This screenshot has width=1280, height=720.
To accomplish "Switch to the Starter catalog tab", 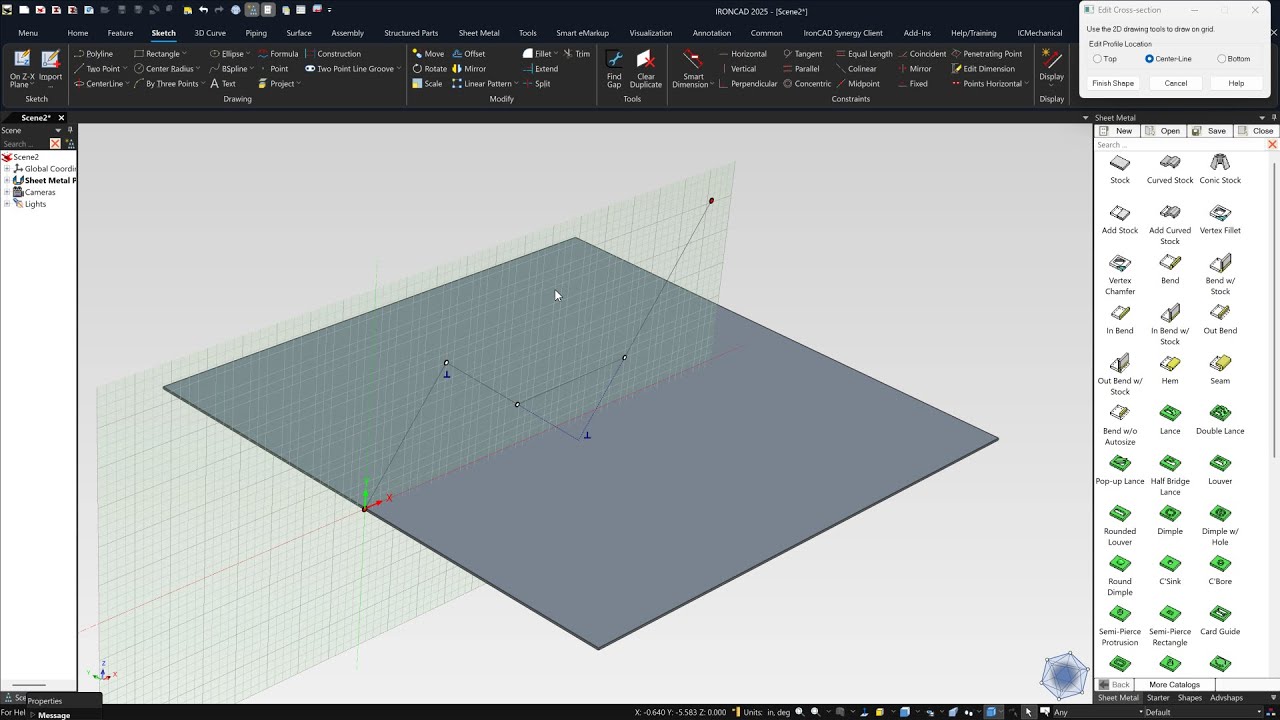I will click(x=1158, y=698).
